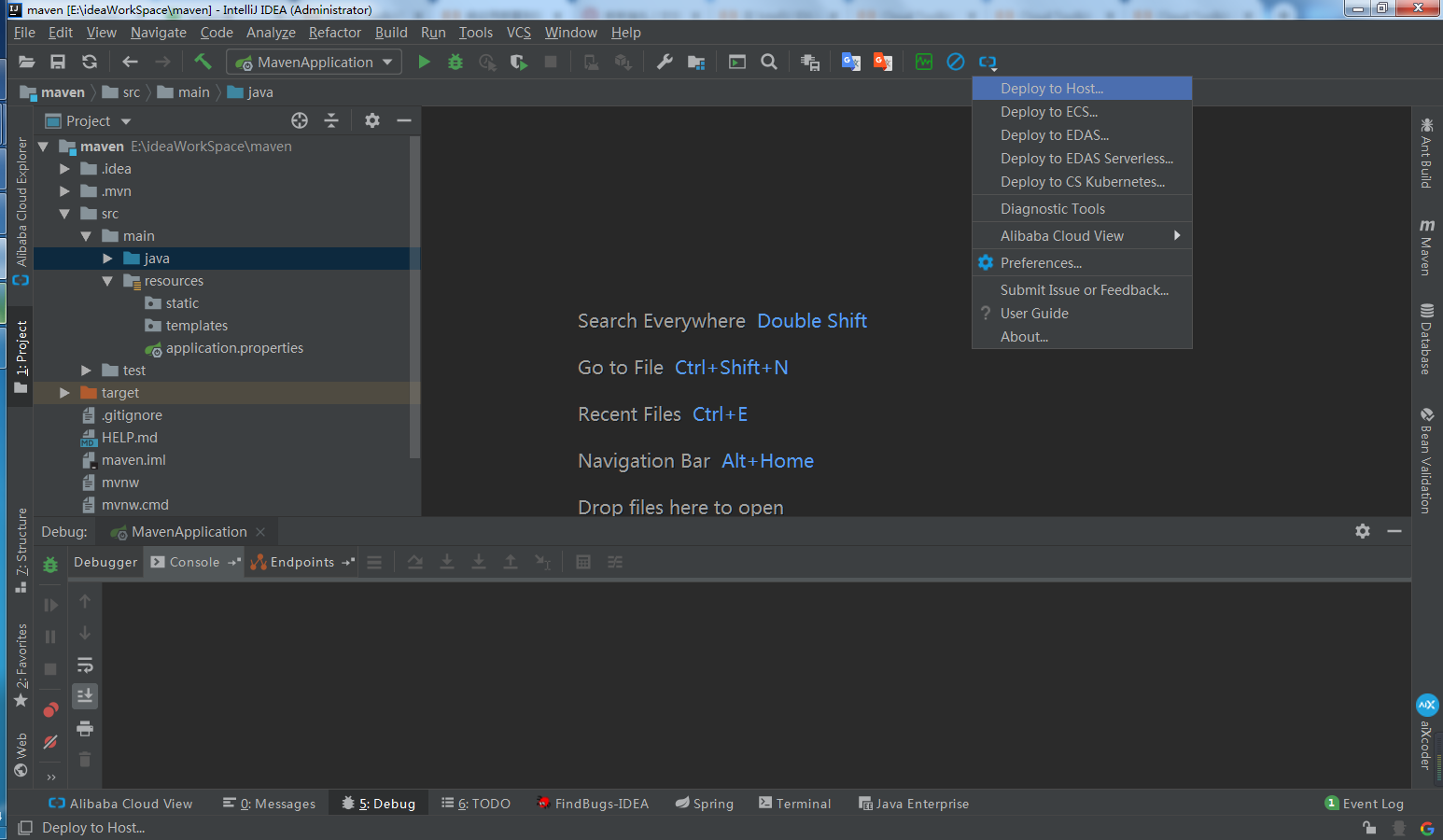Click the green monitor toolbar icon
Screen dimensions: 1443x840
click(924, 62)
